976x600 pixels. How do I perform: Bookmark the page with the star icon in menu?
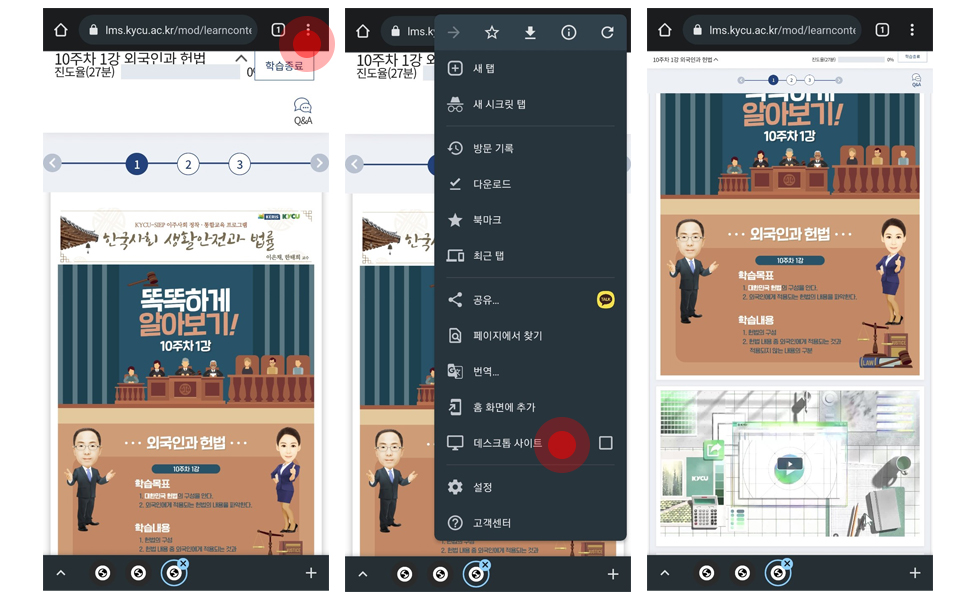click(x=492, y=32)
